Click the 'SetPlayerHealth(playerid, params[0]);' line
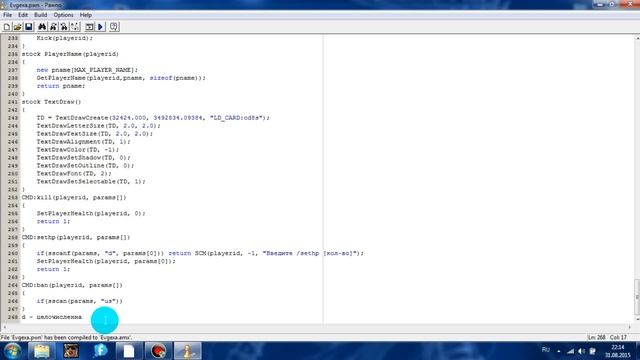The image size is (640, 360). click(x=106, y=261)
